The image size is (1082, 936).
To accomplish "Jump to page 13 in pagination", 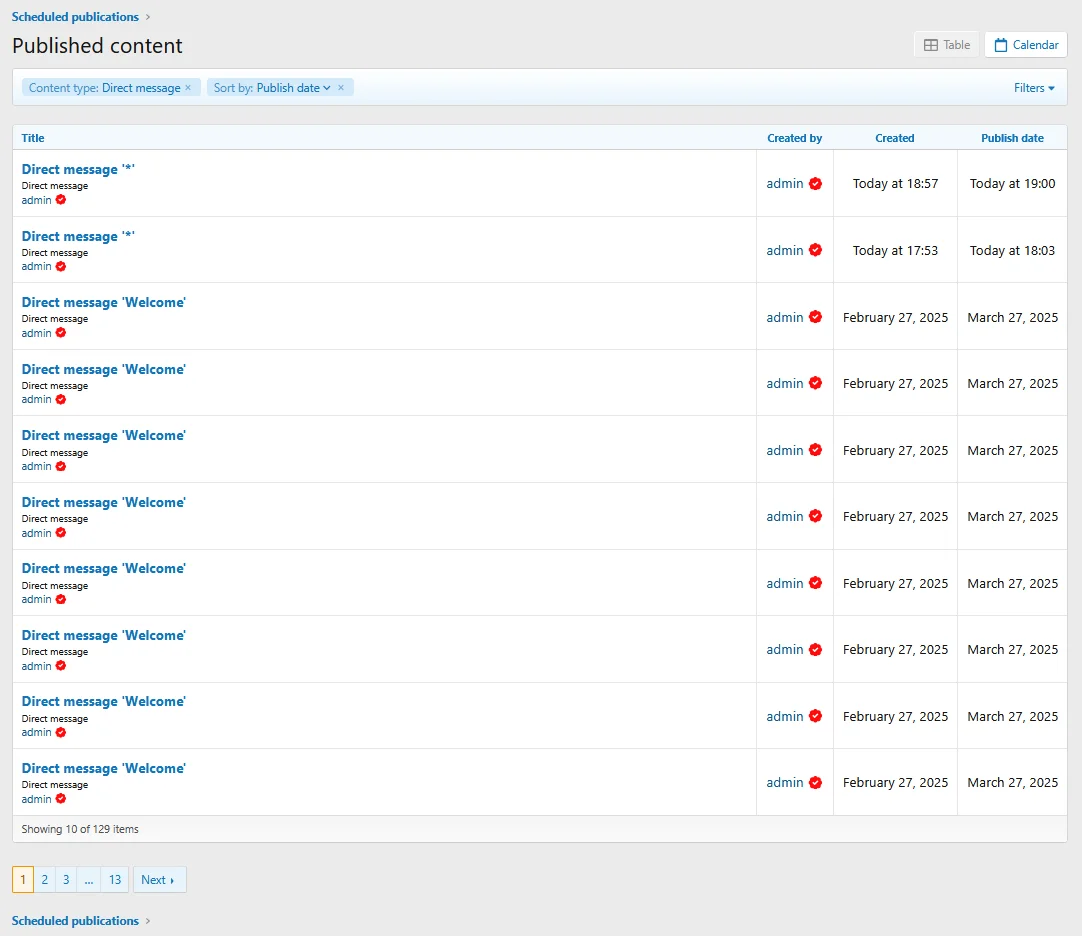I will [114, 880].
